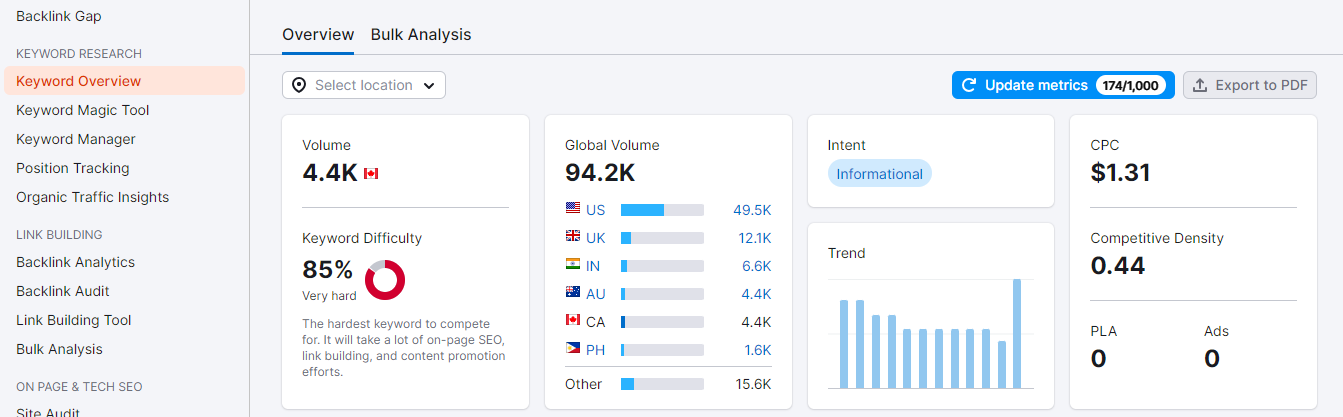Click the refresh icon on Update metrics
This screenshot has height=417, width=1343.
point(968,85)
